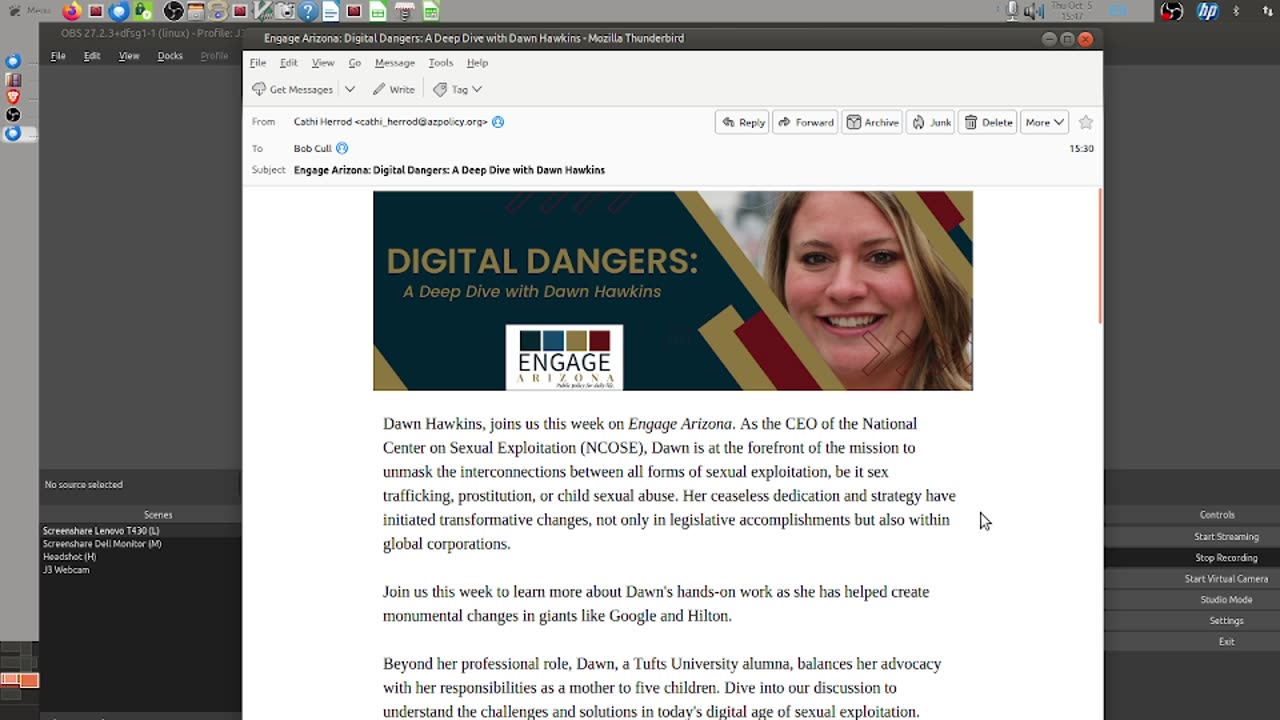This screenshot has width=1280, height=720.
Task: Click OBS Studio launcher in top panel
Action: pos(173,11)
